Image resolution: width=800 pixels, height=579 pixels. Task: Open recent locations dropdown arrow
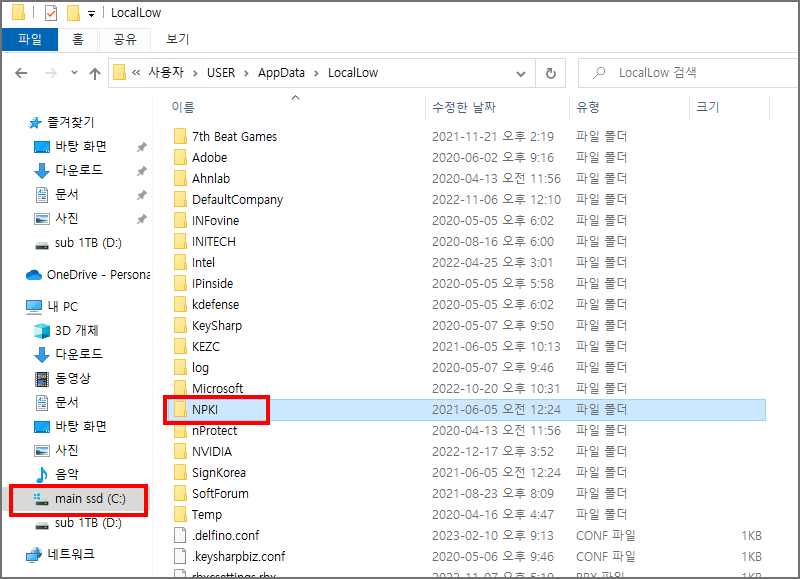click(74, 72)
